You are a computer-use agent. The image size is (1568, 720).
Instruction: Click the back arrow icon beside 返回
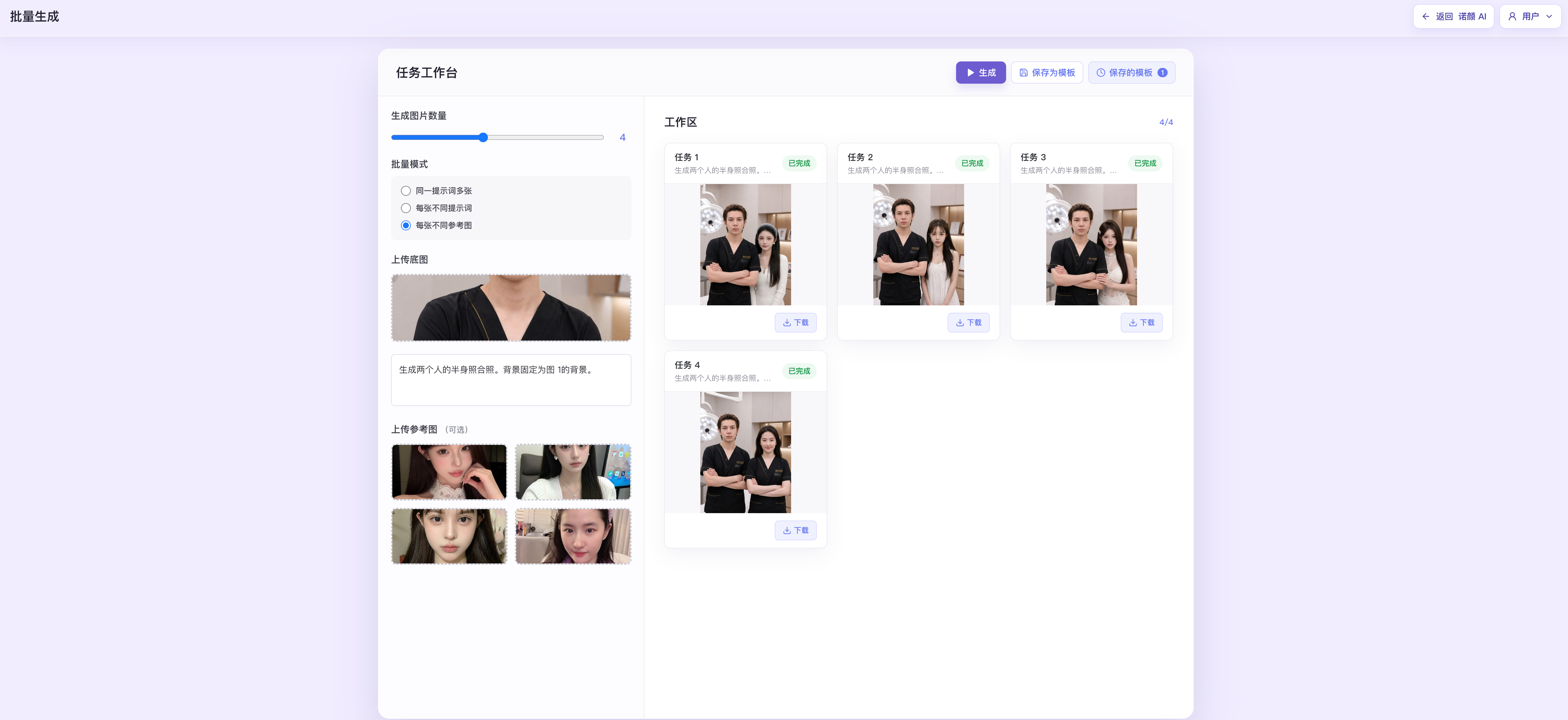(1426, 16)
